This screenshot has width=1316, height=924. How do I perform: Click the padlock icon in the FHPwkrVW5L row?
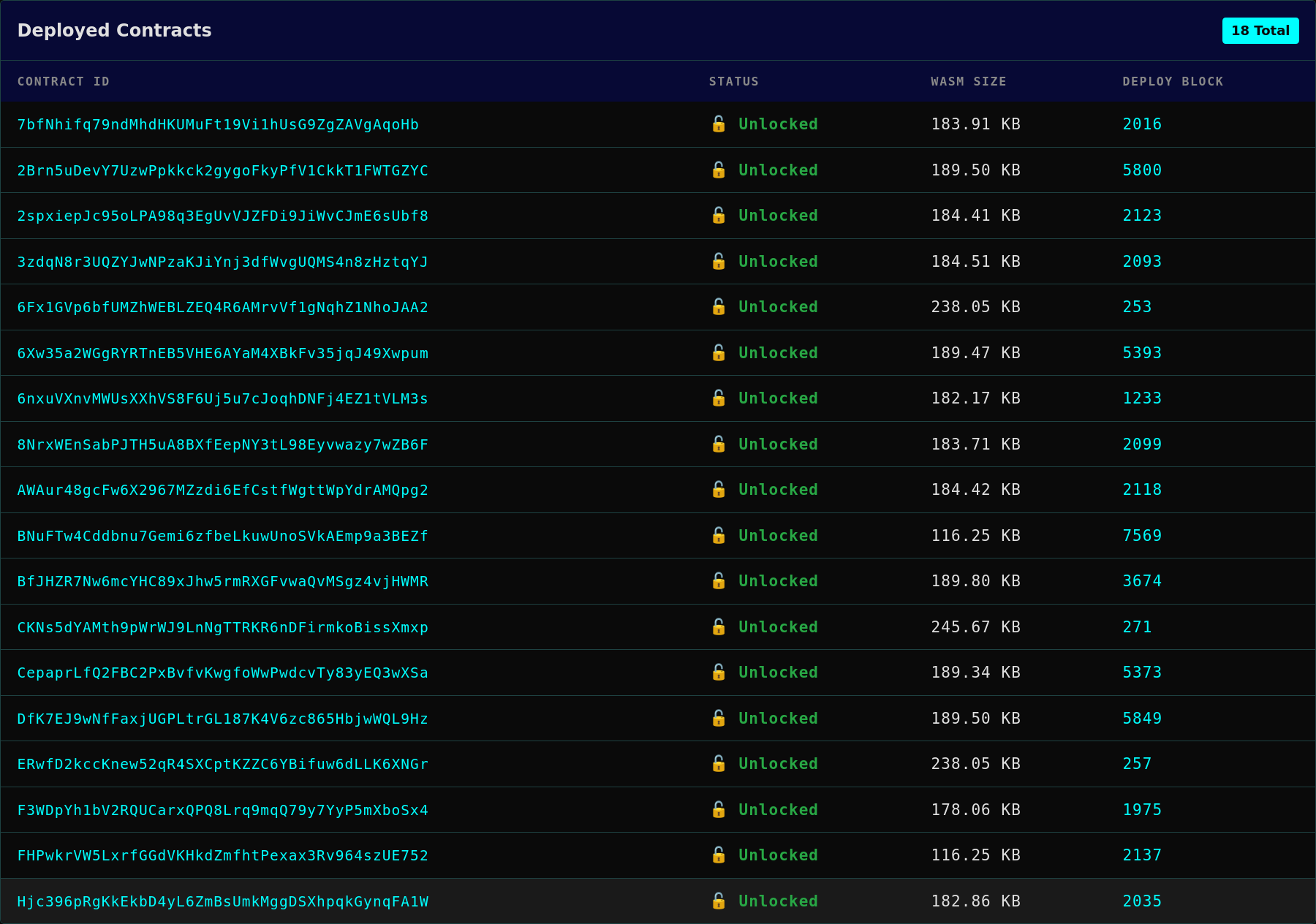719,855
